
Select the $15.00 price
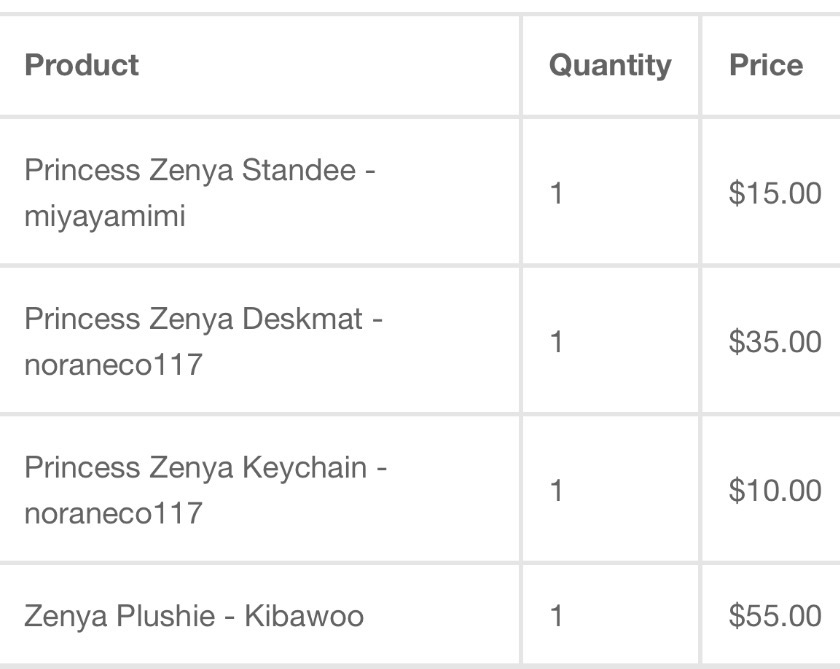775,193
